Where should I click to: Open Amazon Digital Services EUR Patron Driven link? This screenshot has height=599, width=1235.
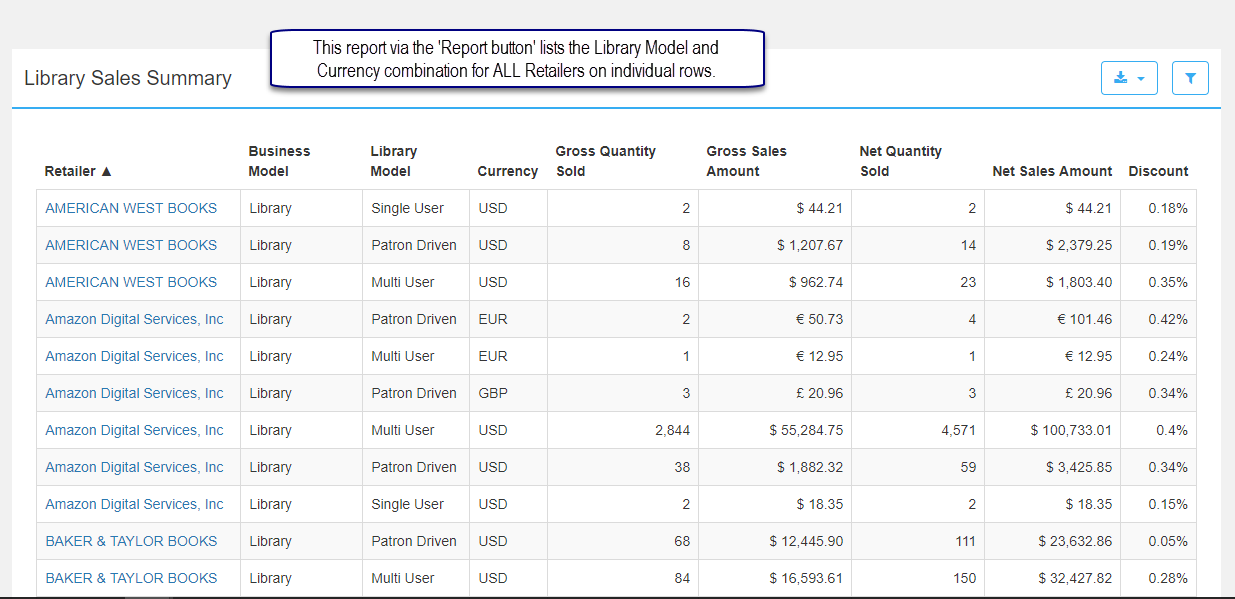click(134, 318)
